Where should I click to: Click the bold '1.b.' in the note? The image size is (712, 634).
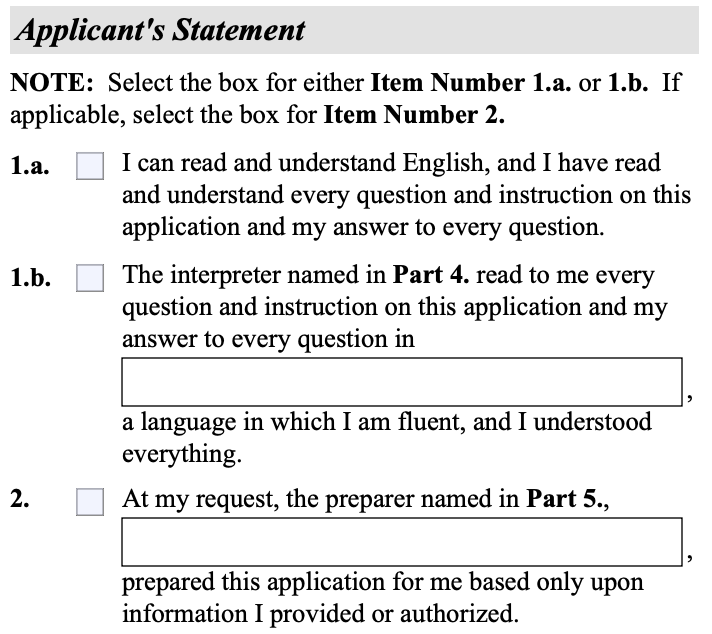(x=634, y=83)
